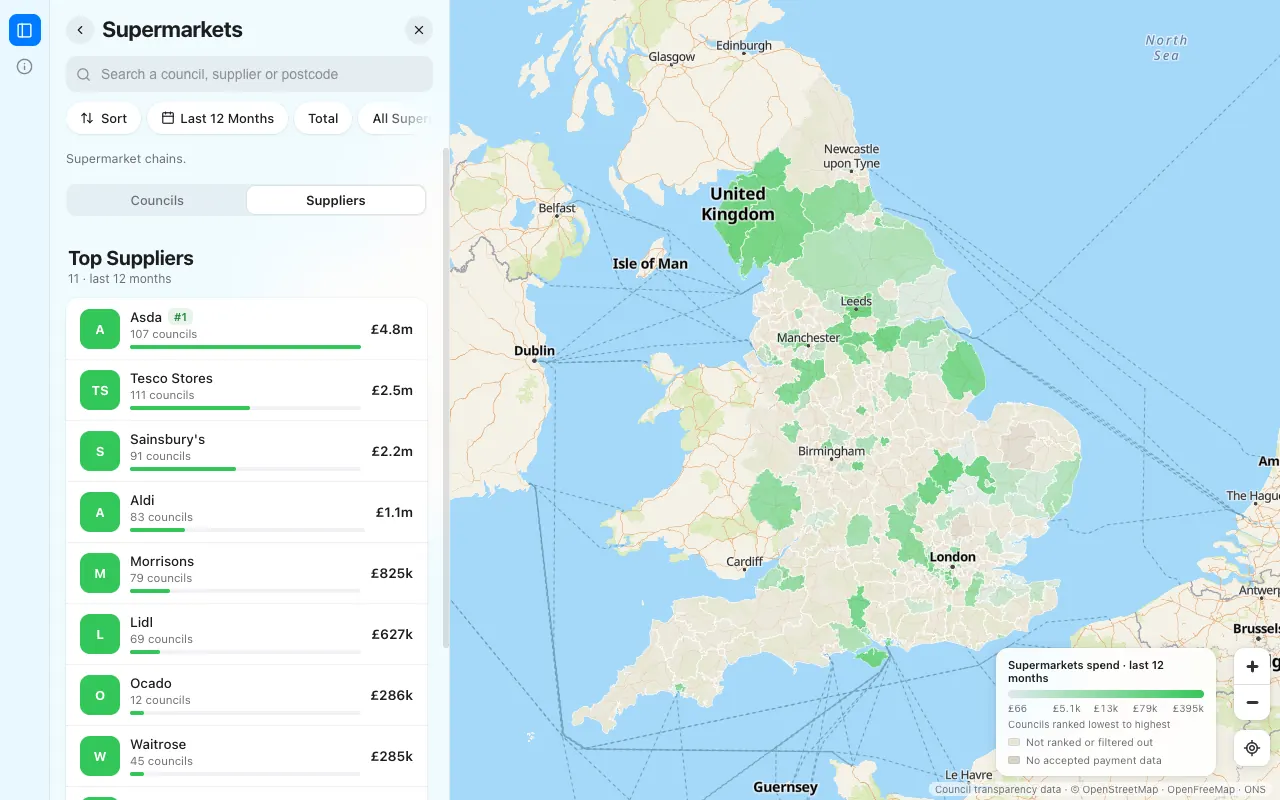Zoom in on the map
This screenshot has width=1280, height=800.
pos(1252,666)
